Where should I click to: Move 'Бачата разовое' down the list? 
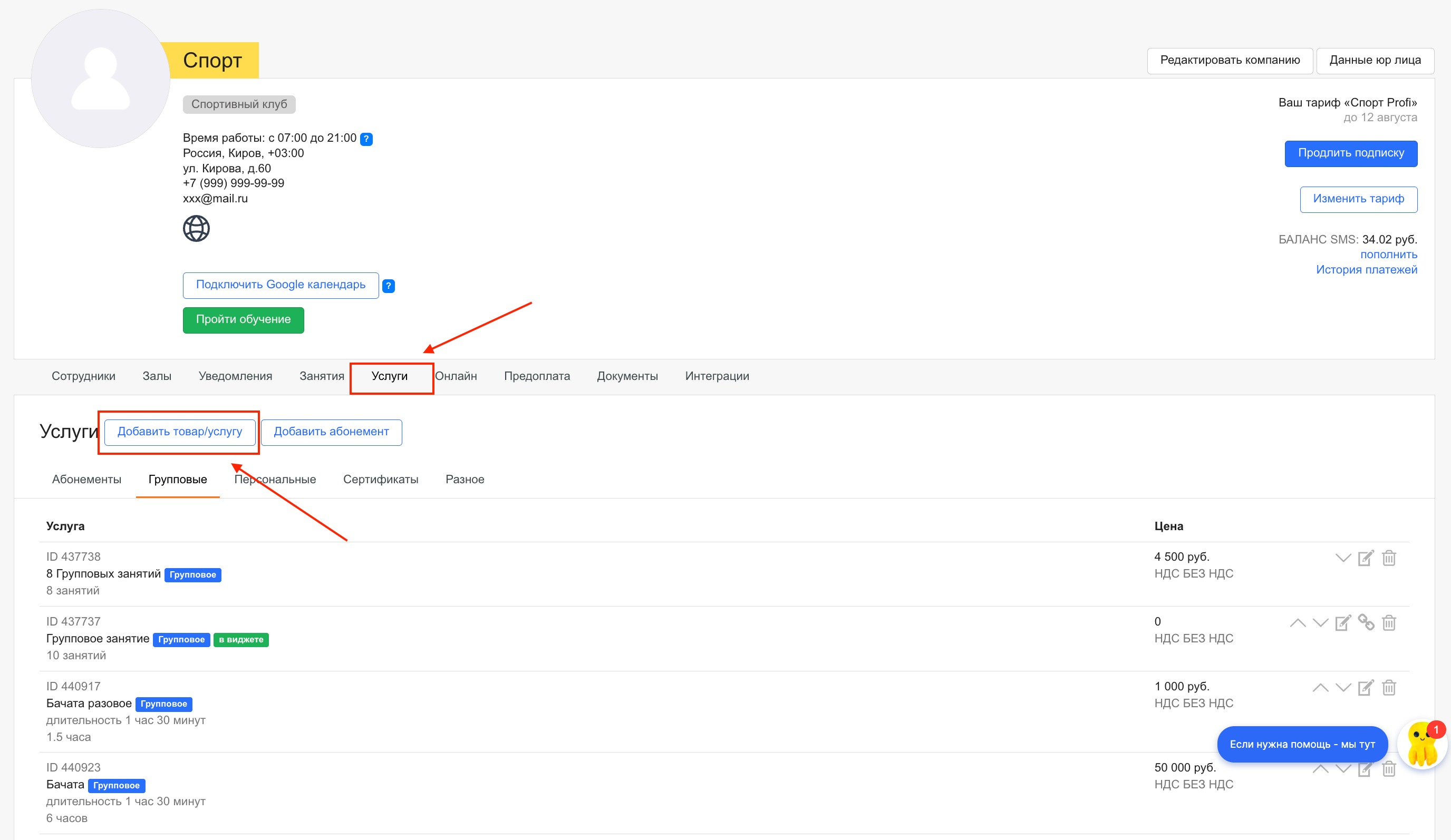[x=1343, y=688]
